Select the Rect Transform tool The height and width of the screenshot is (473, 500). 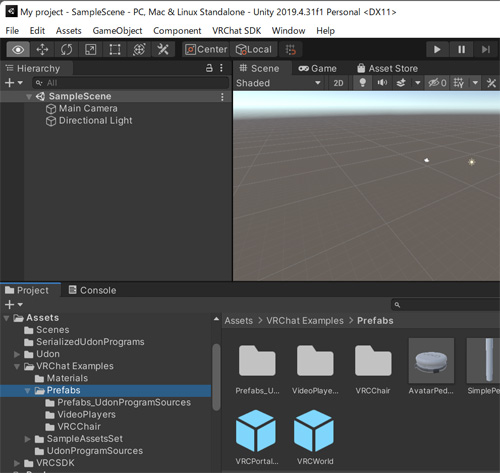pyautogui.click(x=115, y=50)
